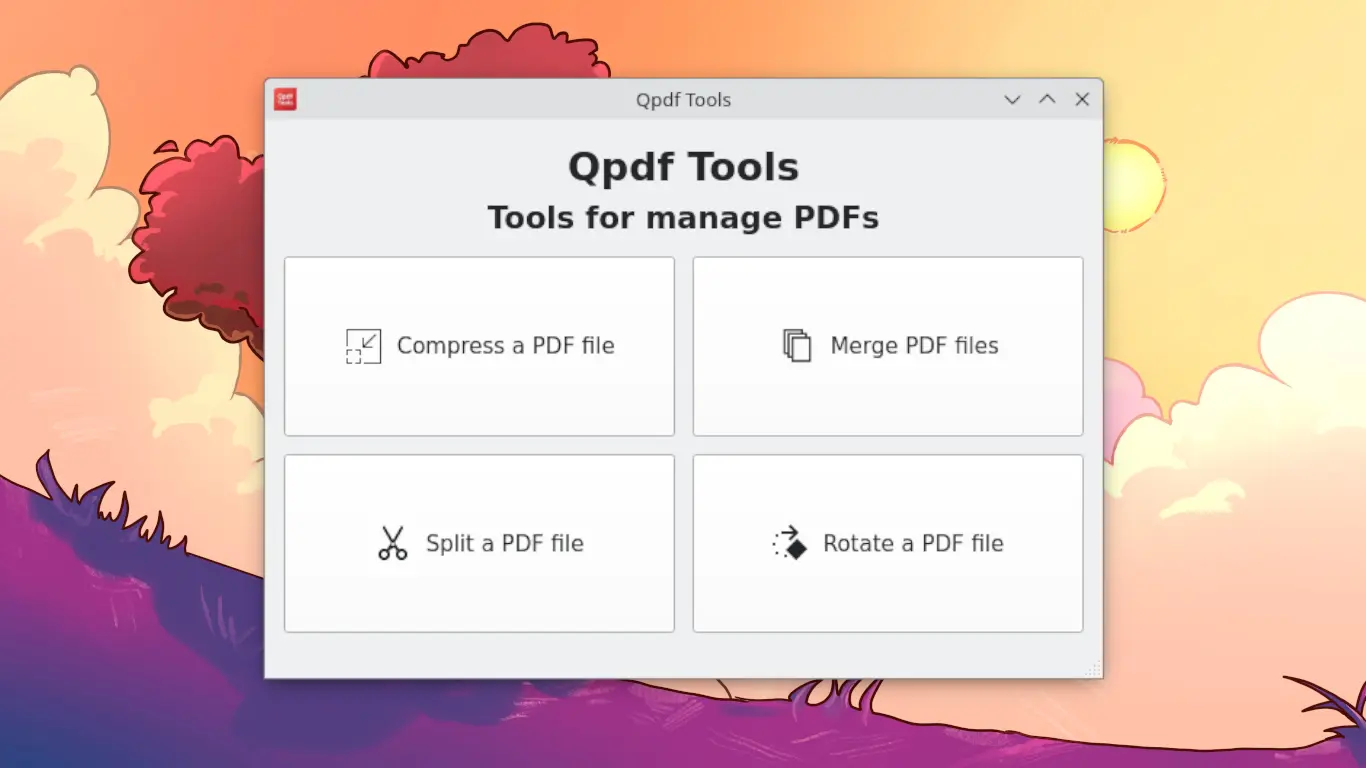Click the resize grip at bottom-right corner
The image size is (1366, 768).
[x=1091, y=669]
